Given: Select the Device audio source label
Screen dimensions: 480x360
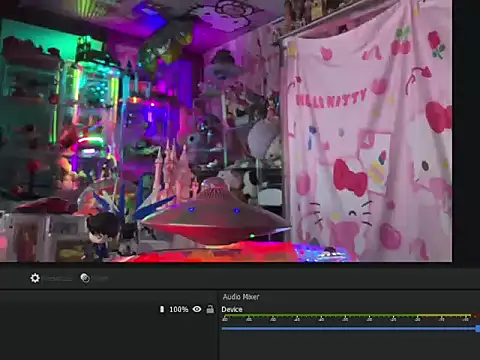Looking at the screenshot, I should 232,309.
